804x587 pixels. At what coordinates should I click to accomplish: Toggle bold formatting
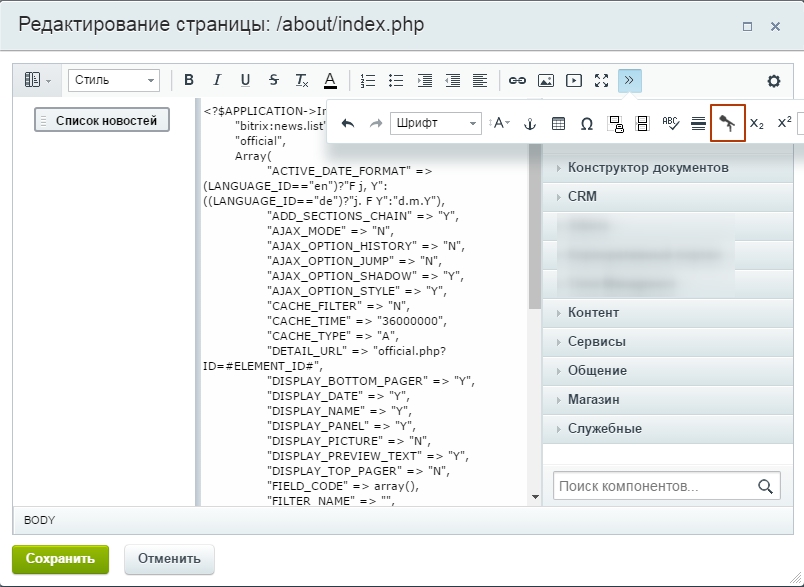(x=189, y=81)
